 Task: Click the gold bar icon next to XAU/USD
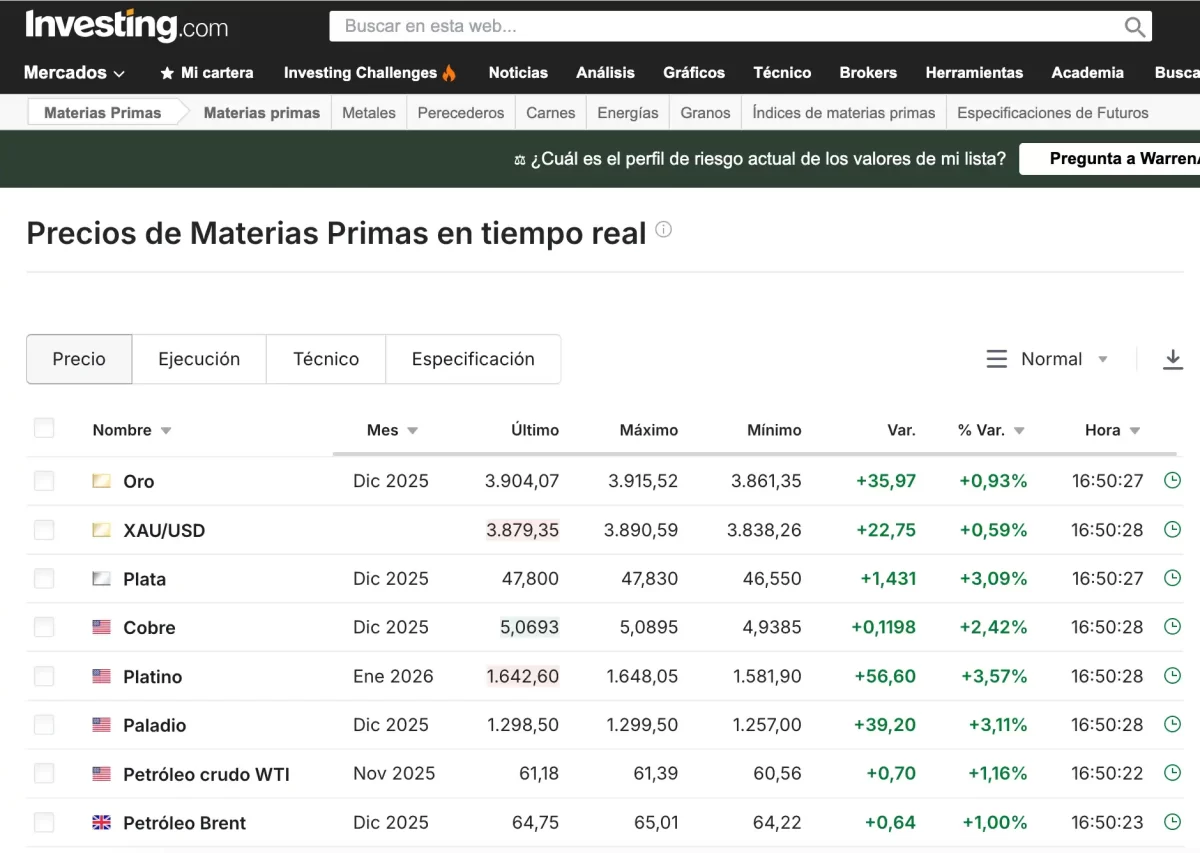coord(101,530)
